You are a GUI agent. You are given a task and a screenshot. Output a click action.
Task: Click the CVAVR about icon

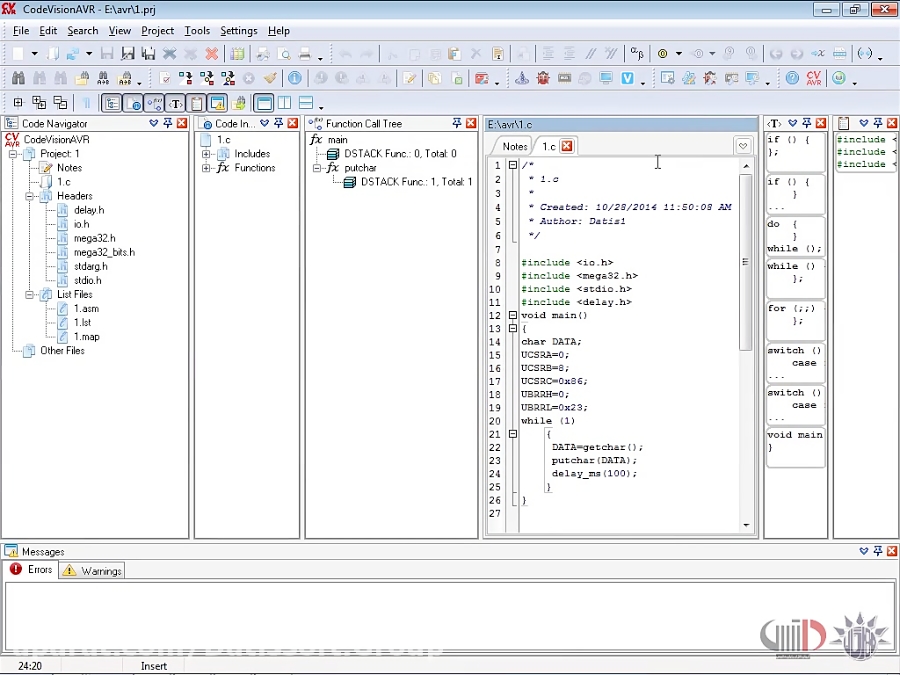[x=814, y=78]
